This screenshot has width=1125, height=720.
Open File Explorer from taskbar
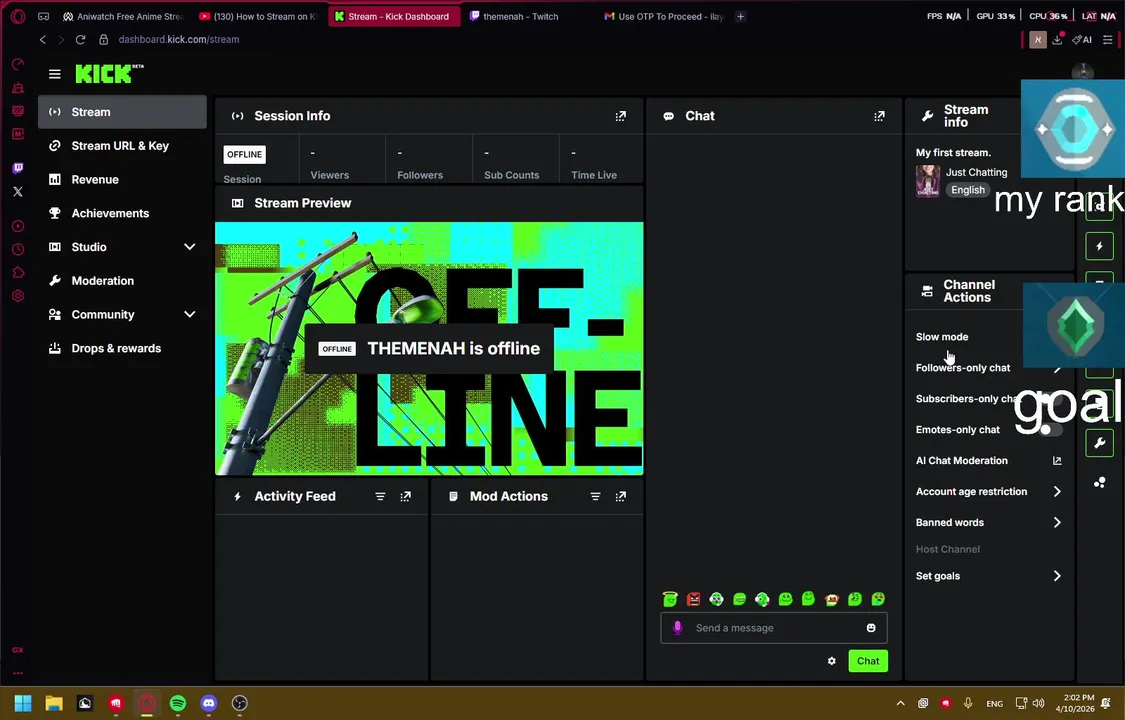[x=54, y=704]
